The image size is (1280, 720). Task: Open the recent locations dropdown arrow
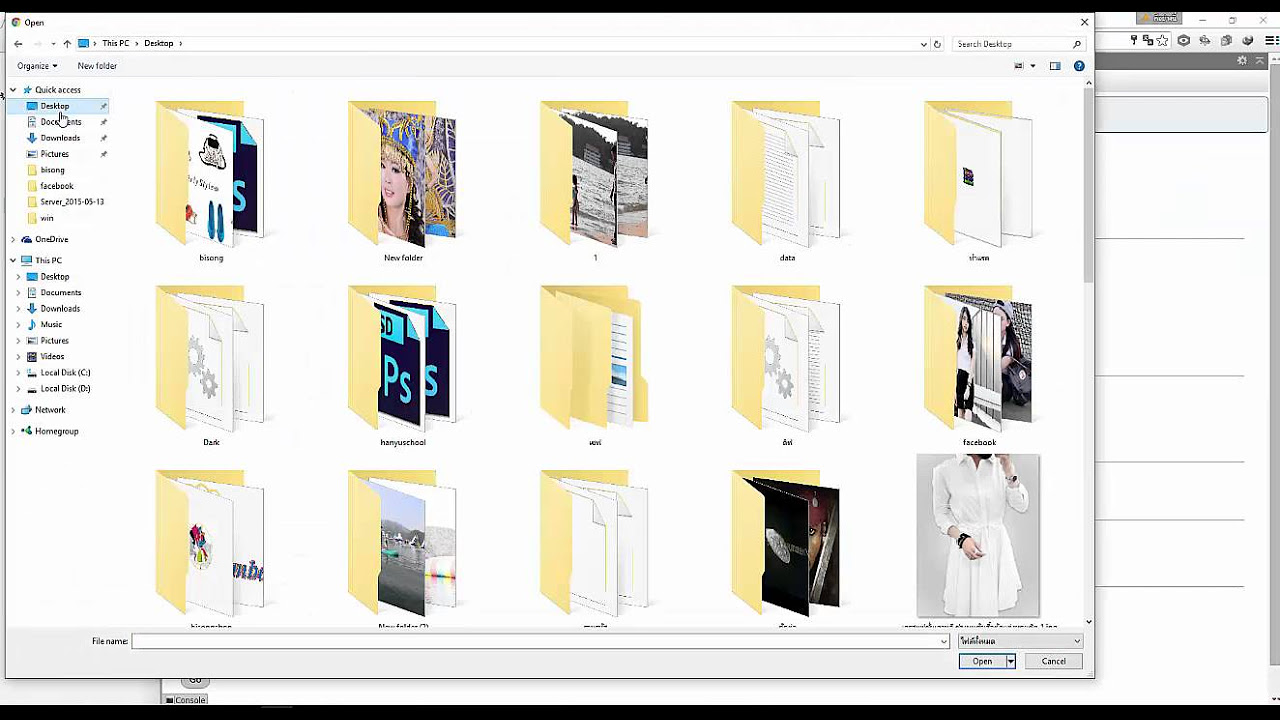click(53, 44)
